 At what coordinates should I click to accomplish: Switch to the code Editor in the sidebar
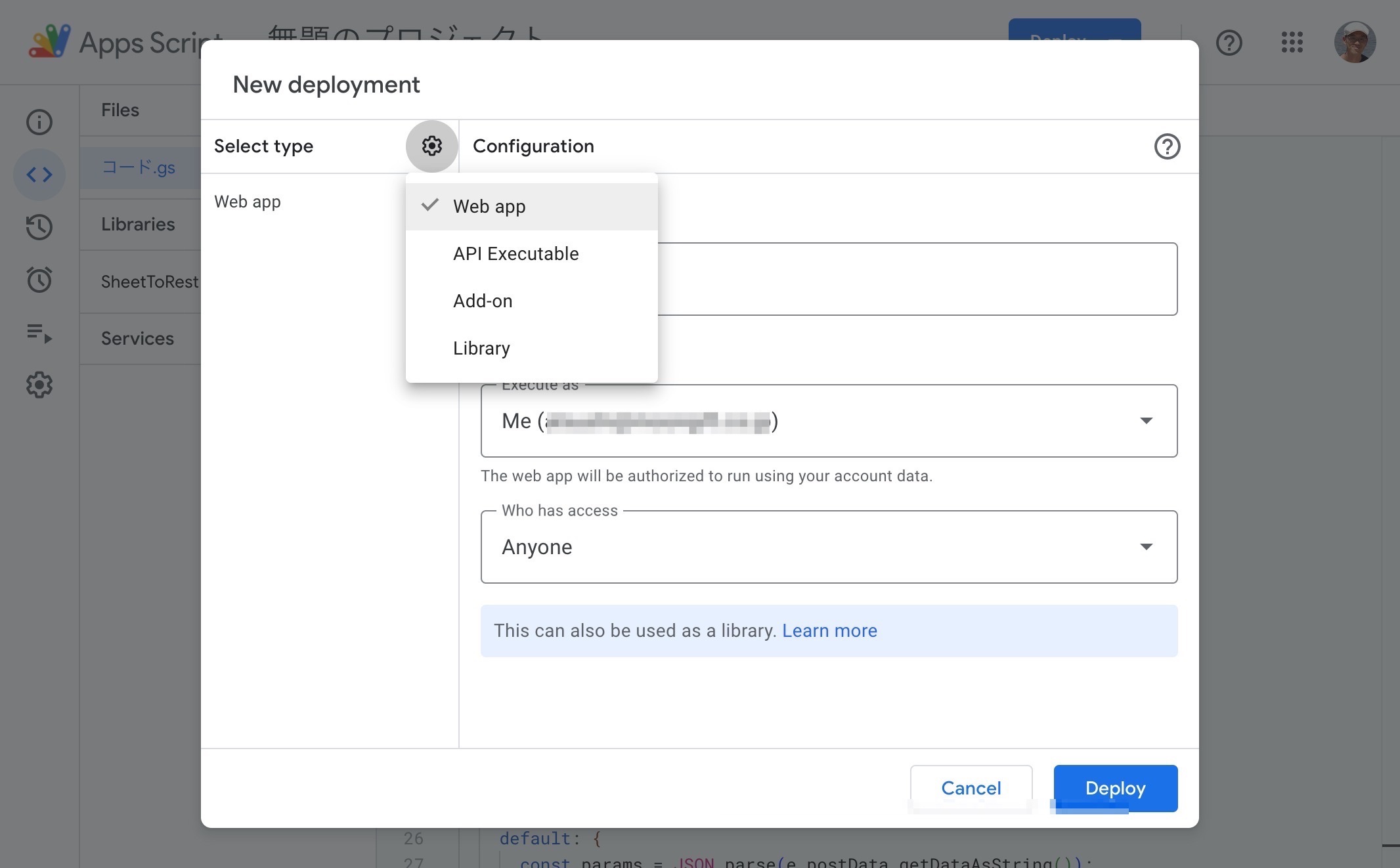click(x=39, y=175)
